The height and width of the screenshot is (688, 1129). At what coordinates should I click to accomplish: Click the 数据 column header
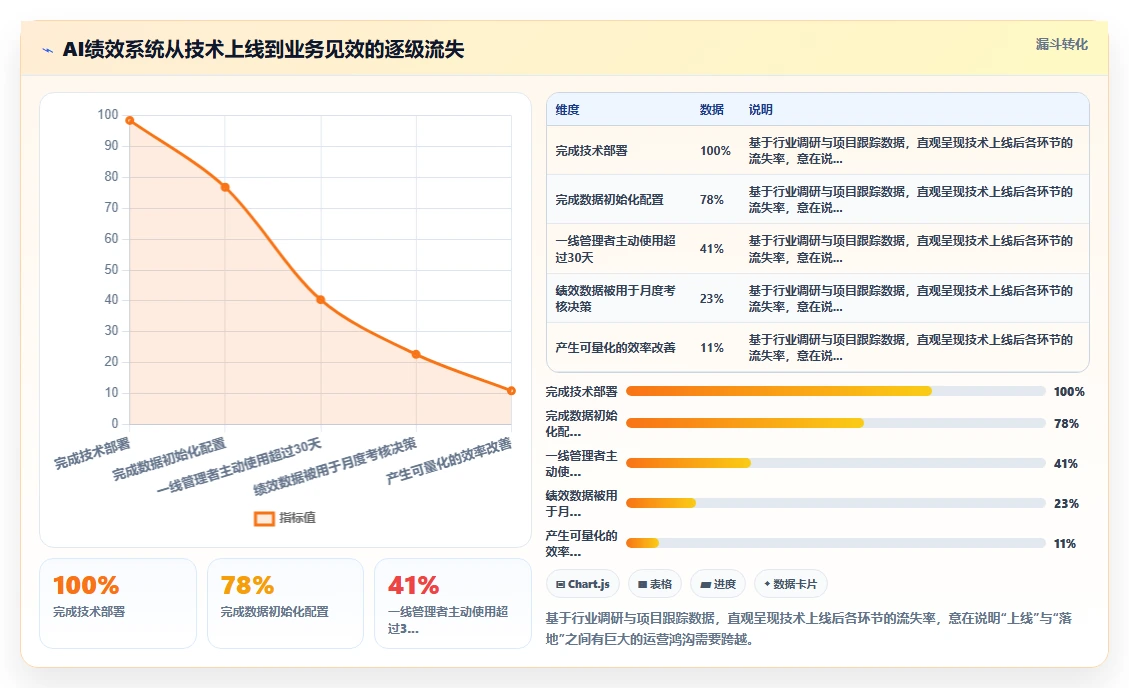pyautogui.click(x=711, y=109)
